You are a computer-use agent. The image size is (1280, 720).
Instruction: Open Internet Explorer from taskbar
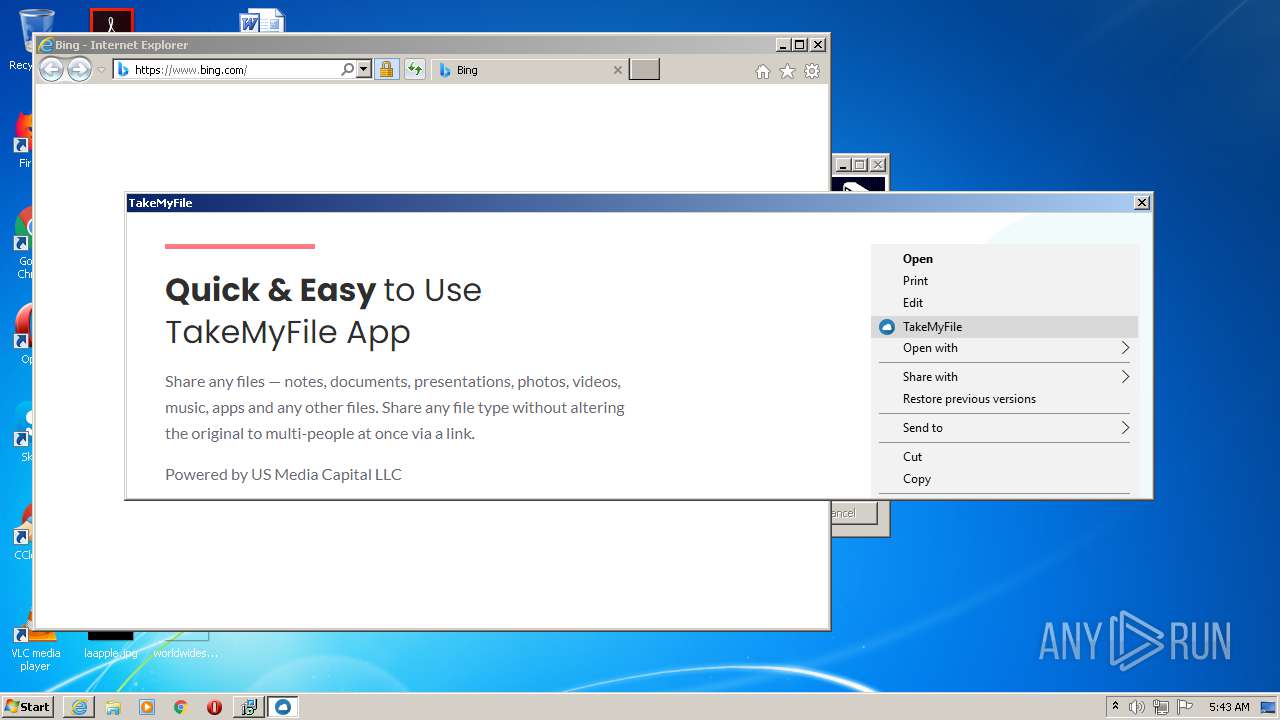79,707
